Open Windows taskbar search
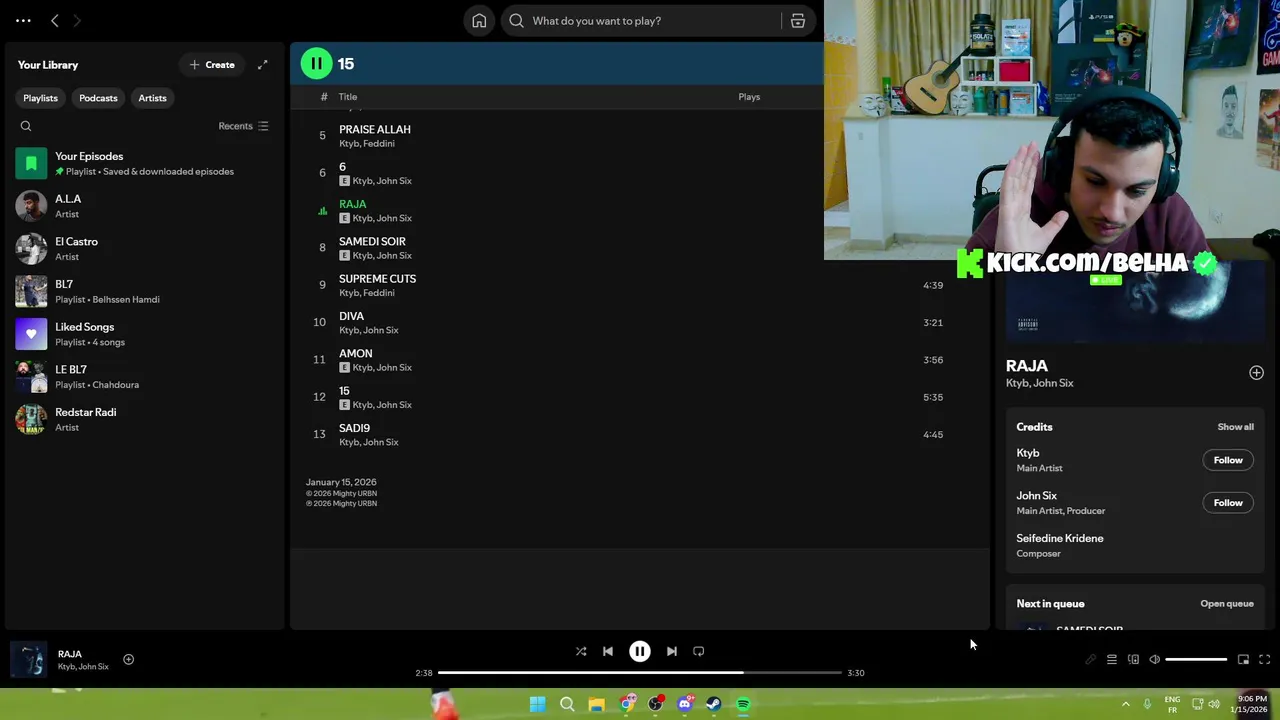 tap(567, 705)
